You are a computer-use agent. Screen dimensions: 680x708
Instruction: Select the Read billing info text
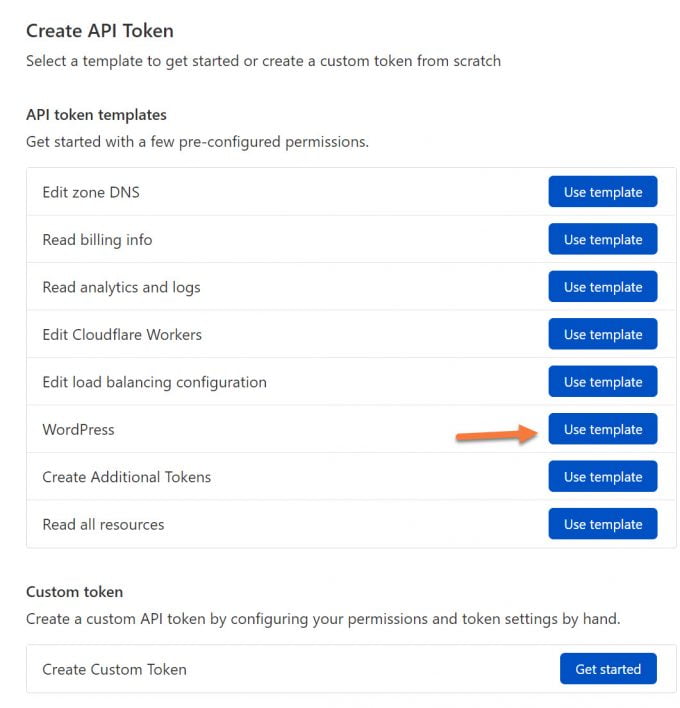coord(97,240)
